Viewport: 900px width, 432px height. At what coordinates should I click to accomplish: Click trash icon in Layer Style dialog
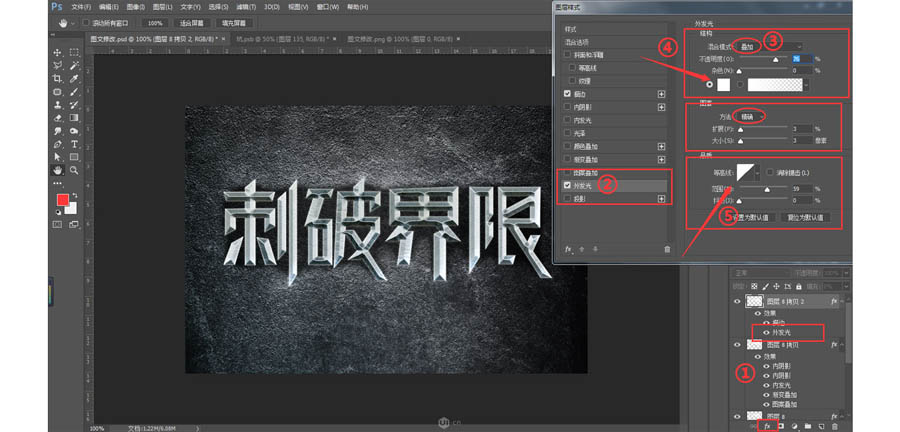pyautogui.click(x=667, y=249)
